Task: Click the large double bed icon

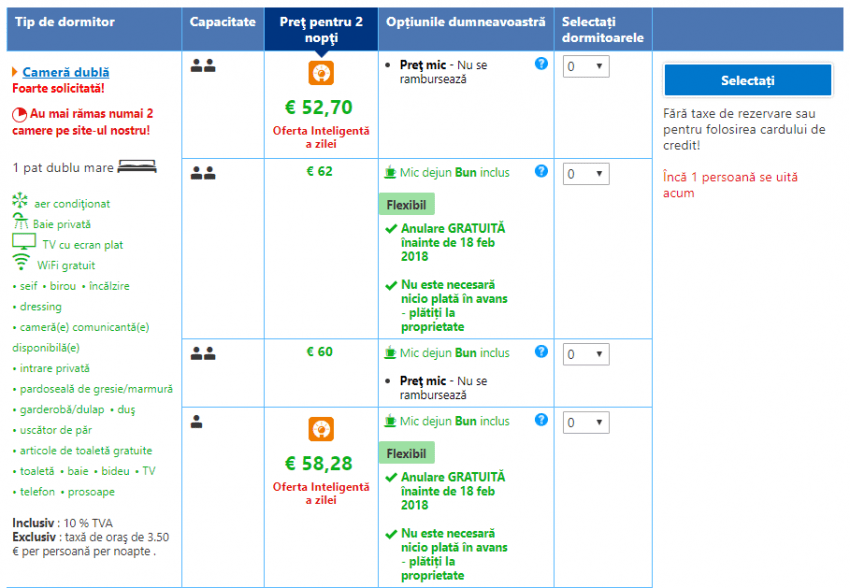Action: pos(137,167)
